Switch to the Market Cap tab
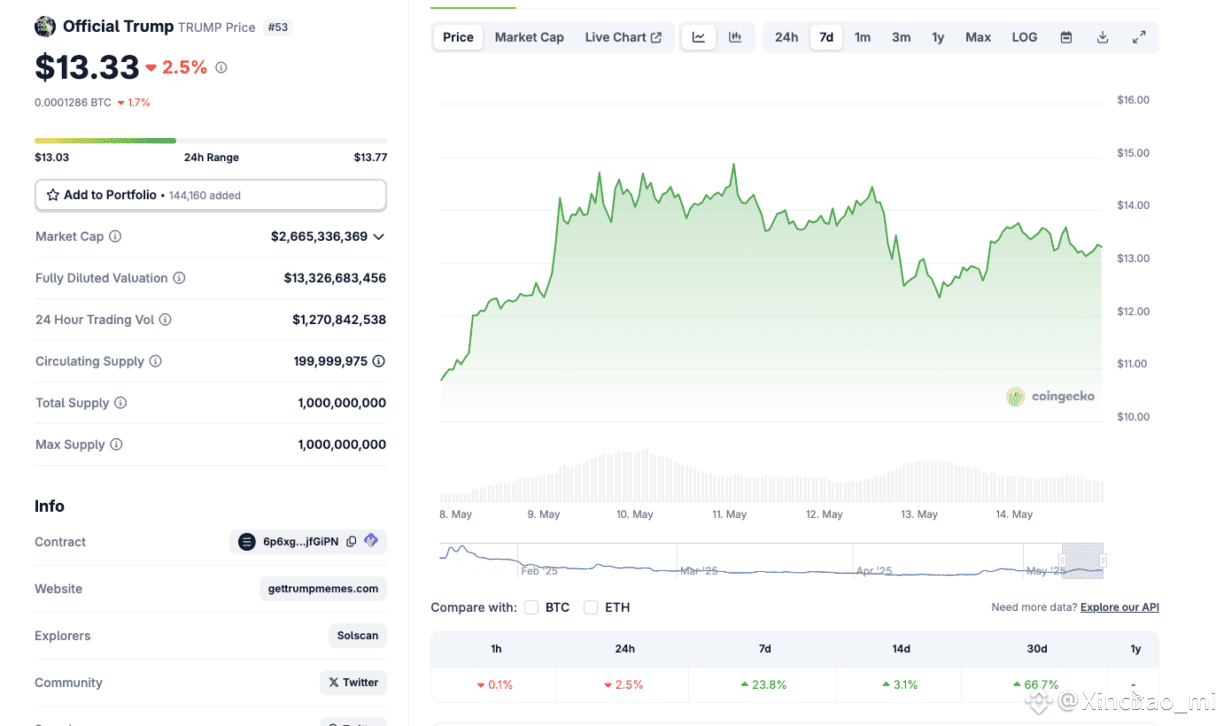Screen dimensions: 1224x726 point(529,37)
